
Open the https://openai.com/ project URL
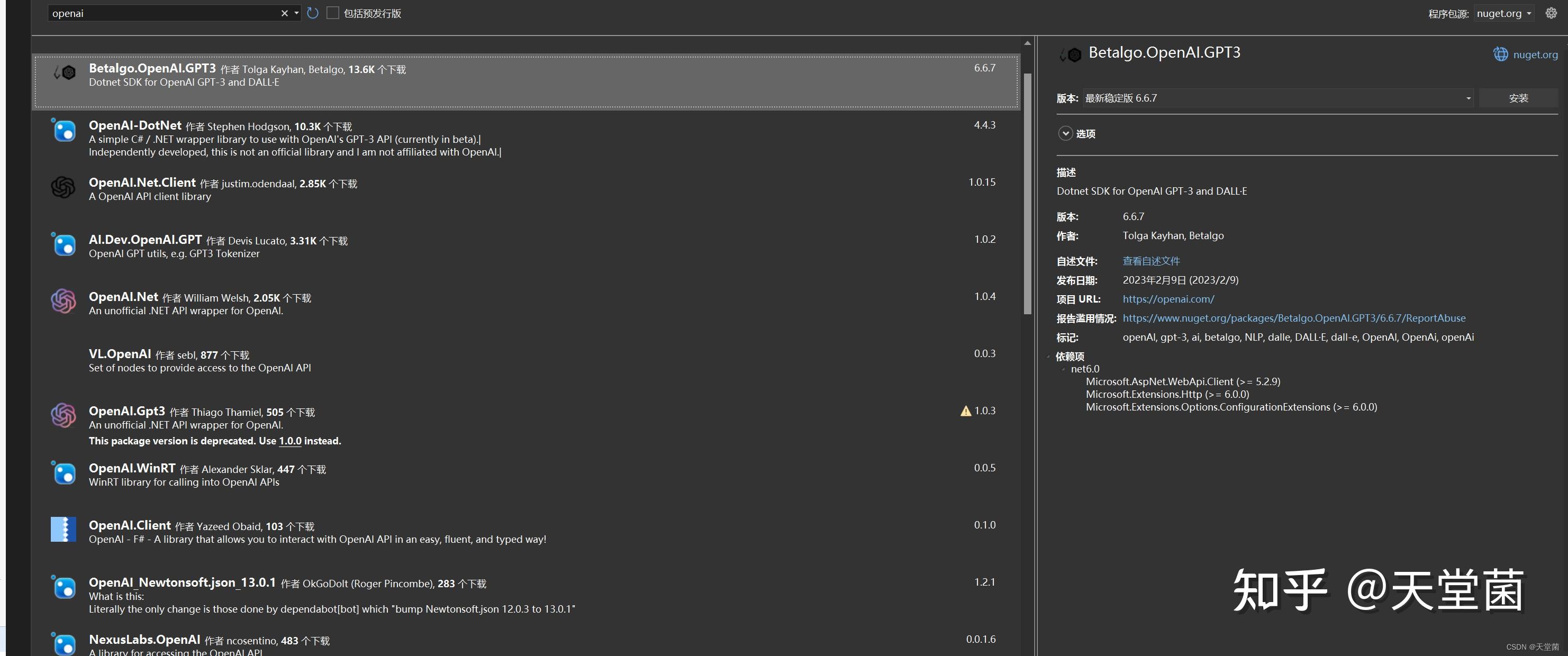(x=1167, y=299)
